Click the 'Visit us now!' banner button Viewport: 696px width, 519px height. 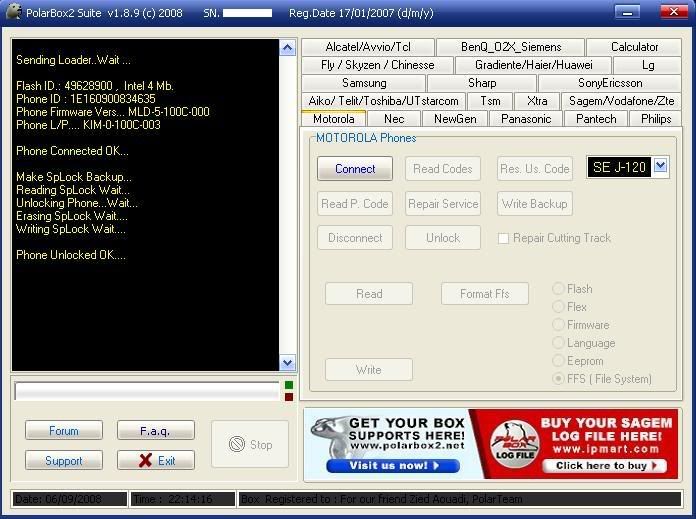point(393,465)
